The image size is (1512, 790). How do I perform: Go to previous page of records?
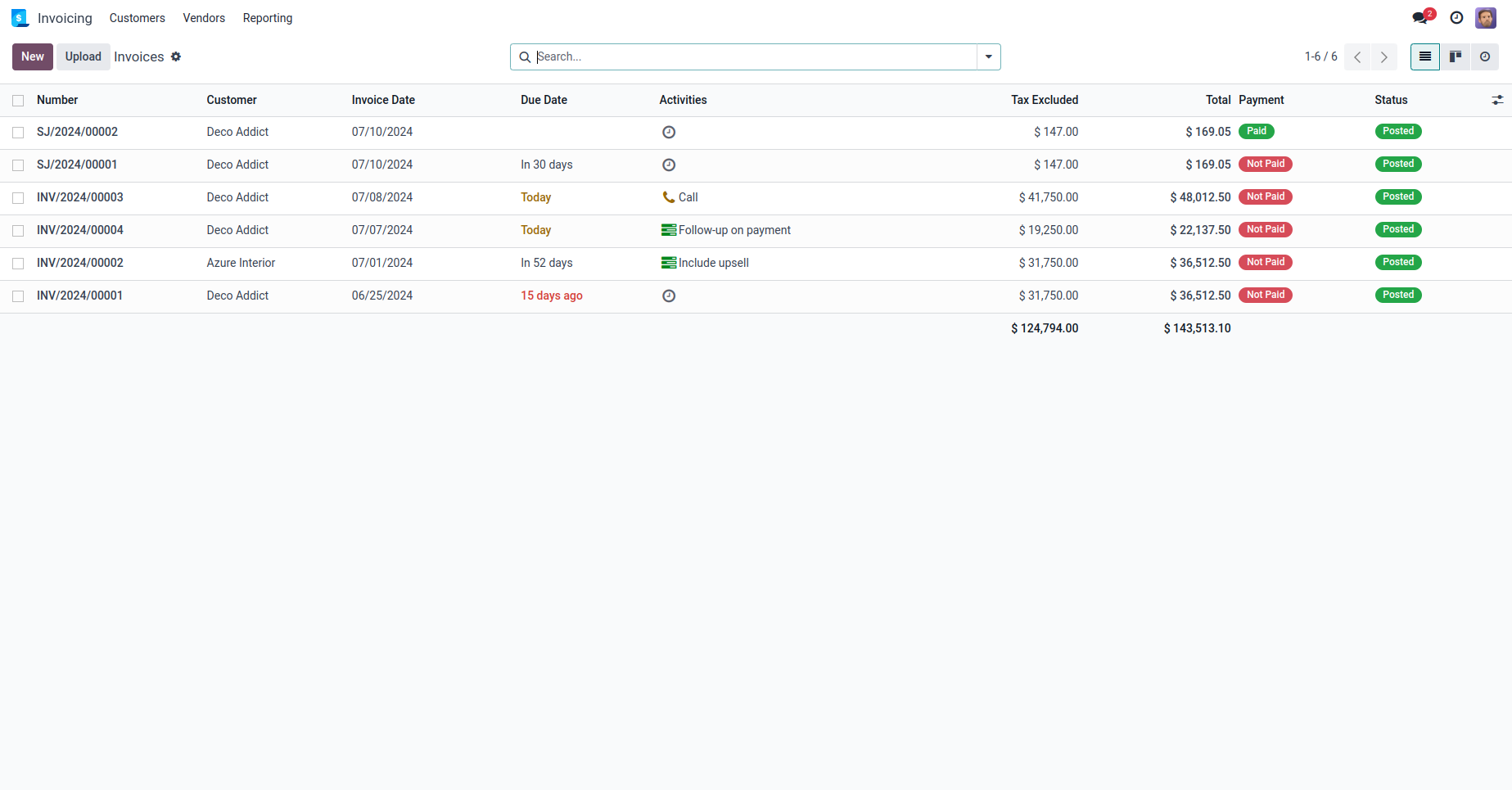tap(1357, 56)
